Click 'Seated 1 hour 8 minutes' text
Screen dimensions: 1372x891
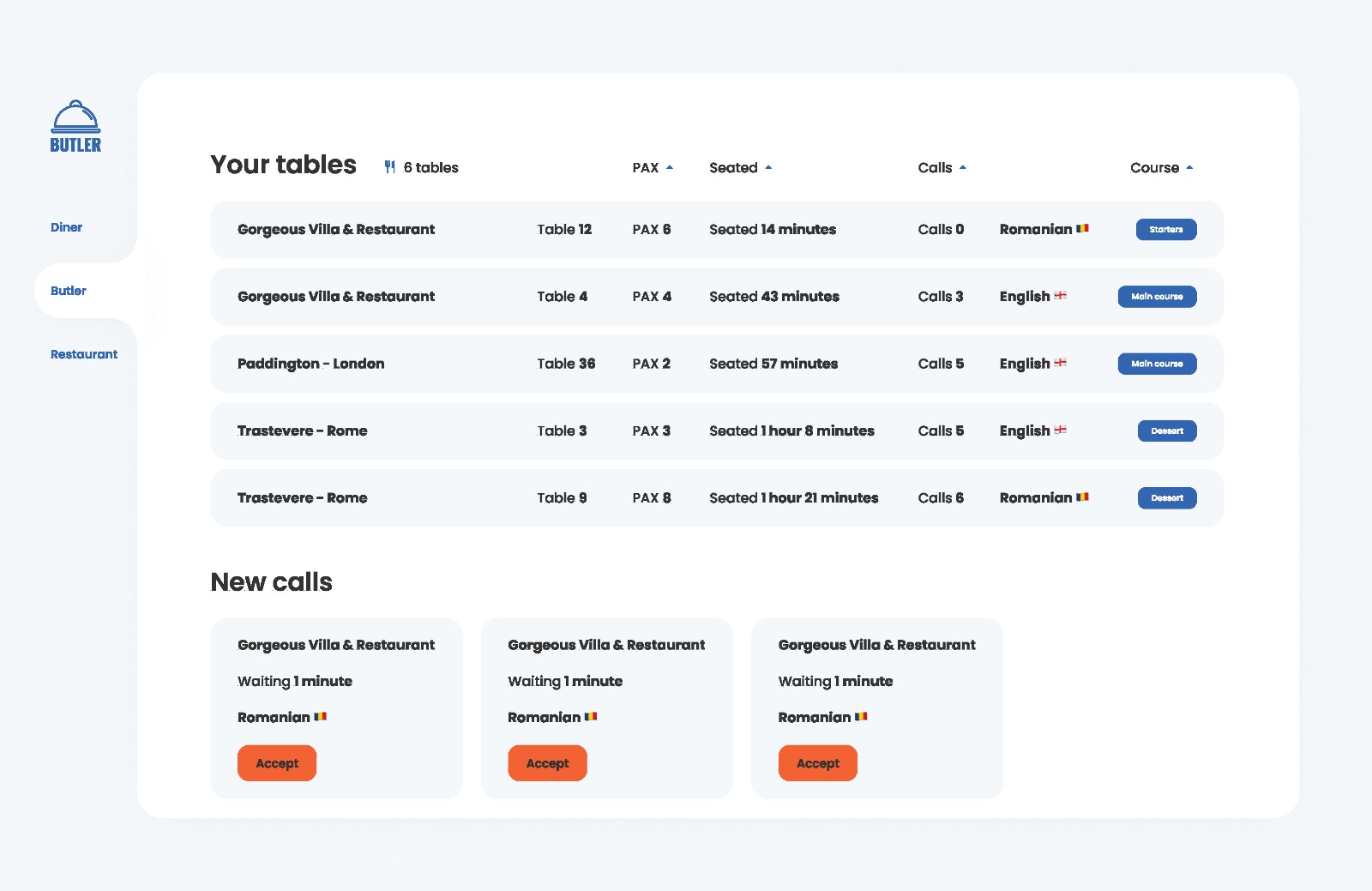pos(791,430)
